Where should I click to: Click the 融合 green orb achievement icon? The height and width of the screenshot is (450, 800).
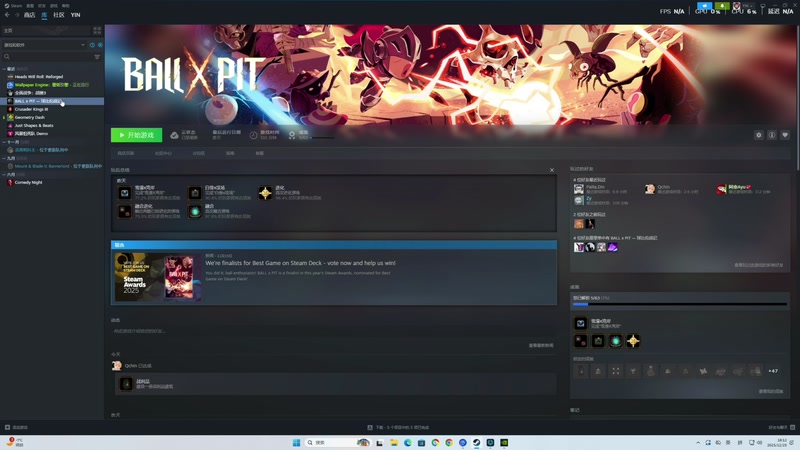pyautogui.click(x=195, y=211)
